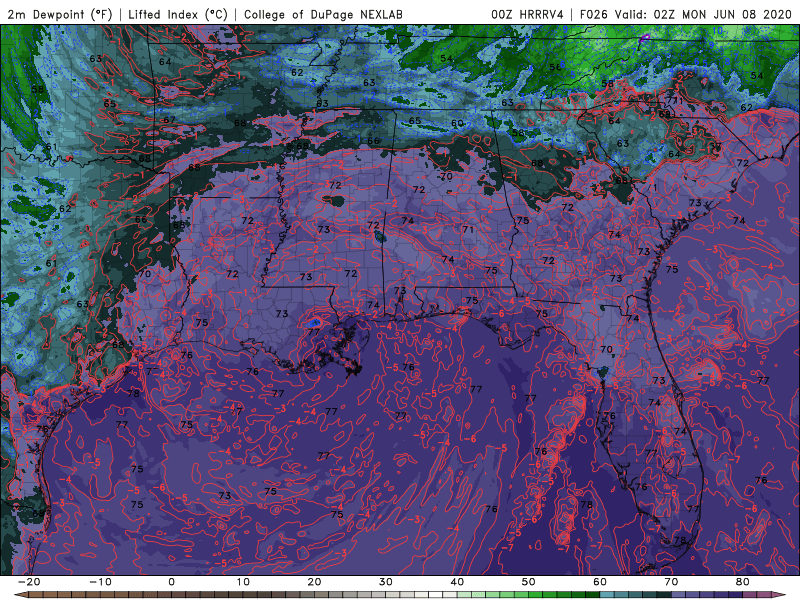Click the "2m Dewpoint (°F)" title text
Viewport: 800px width, 600px height.
pyautogui.click(x=60, y=15)
